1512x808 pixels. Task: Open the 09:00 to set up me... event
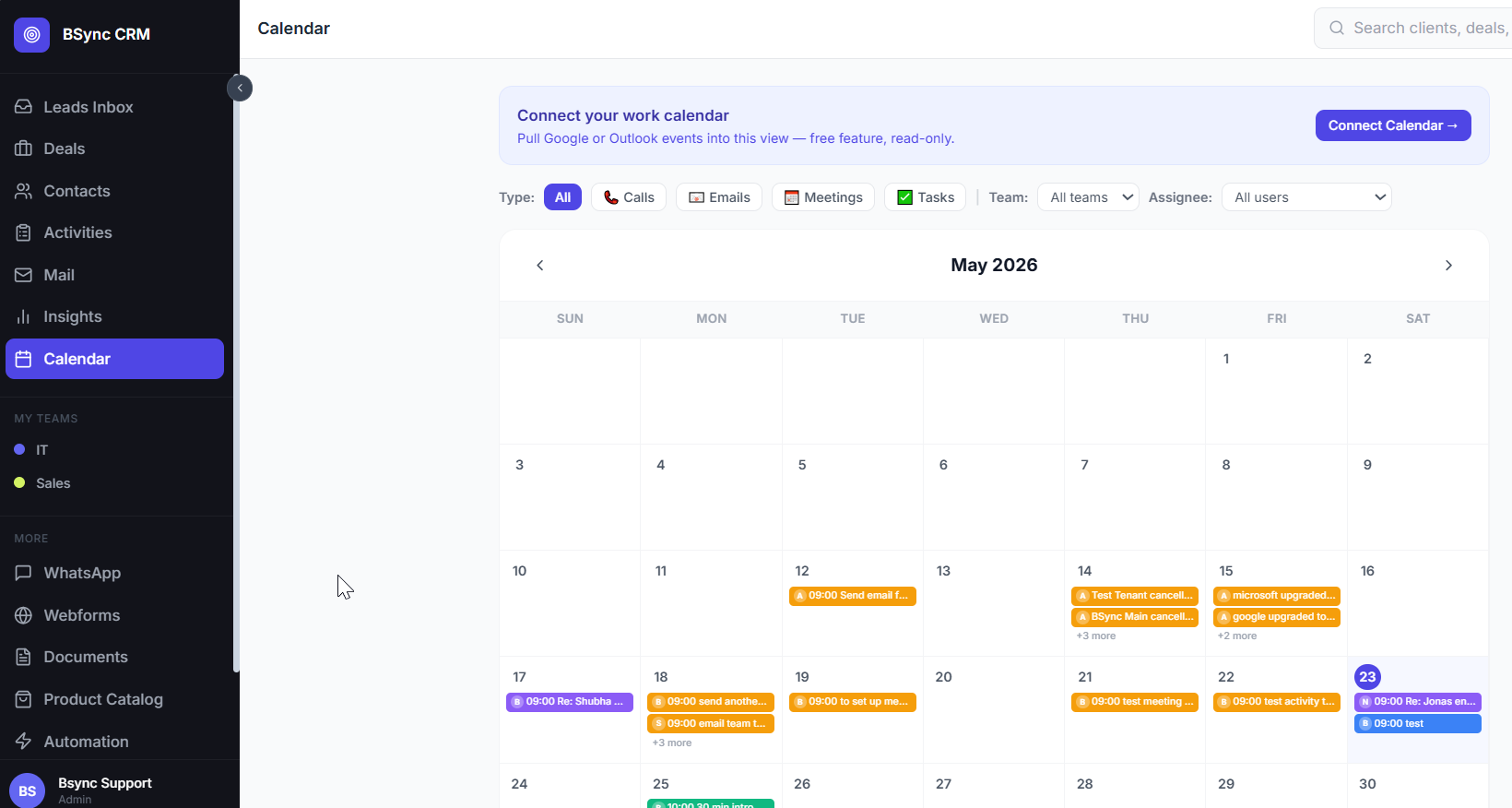pyautogui.click(x=853, y=702)
